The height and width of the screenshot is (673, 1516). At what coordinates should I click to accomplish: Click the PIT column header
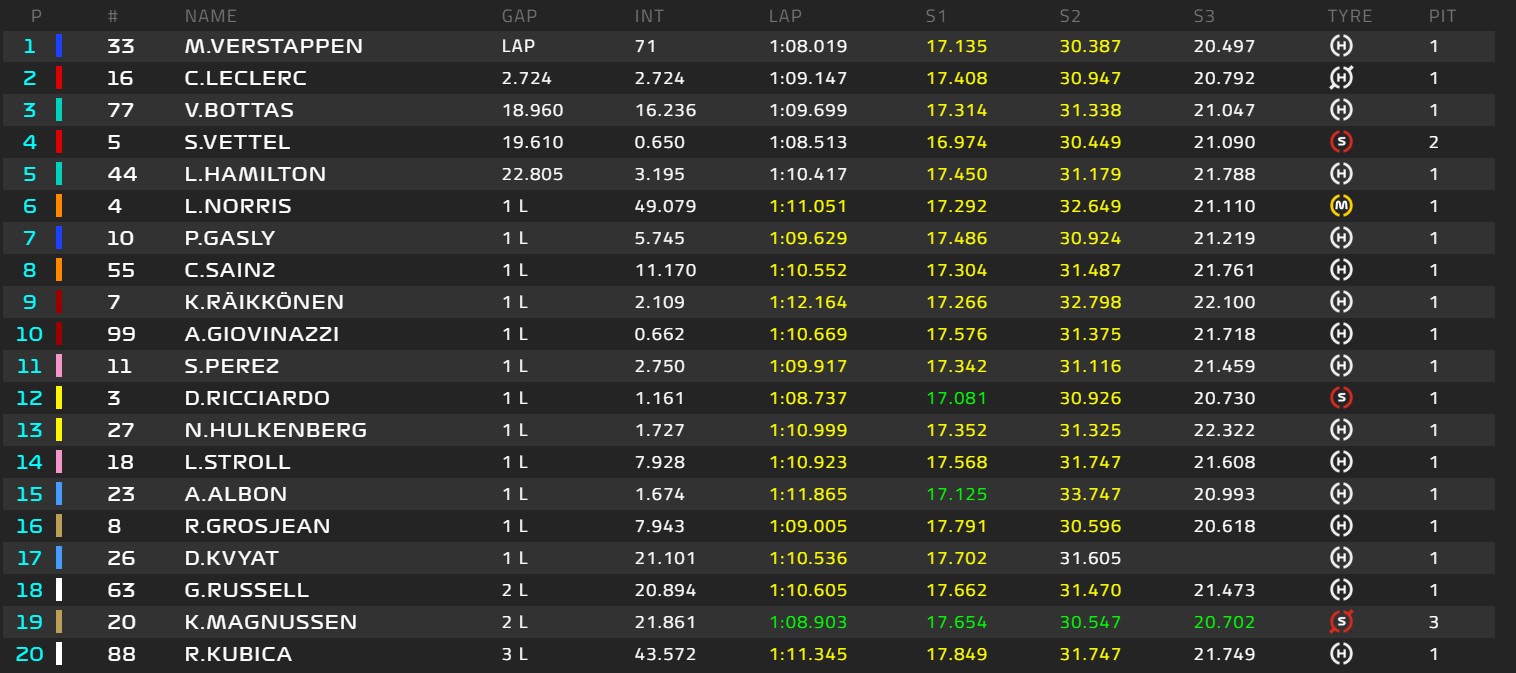(1442, 16)
